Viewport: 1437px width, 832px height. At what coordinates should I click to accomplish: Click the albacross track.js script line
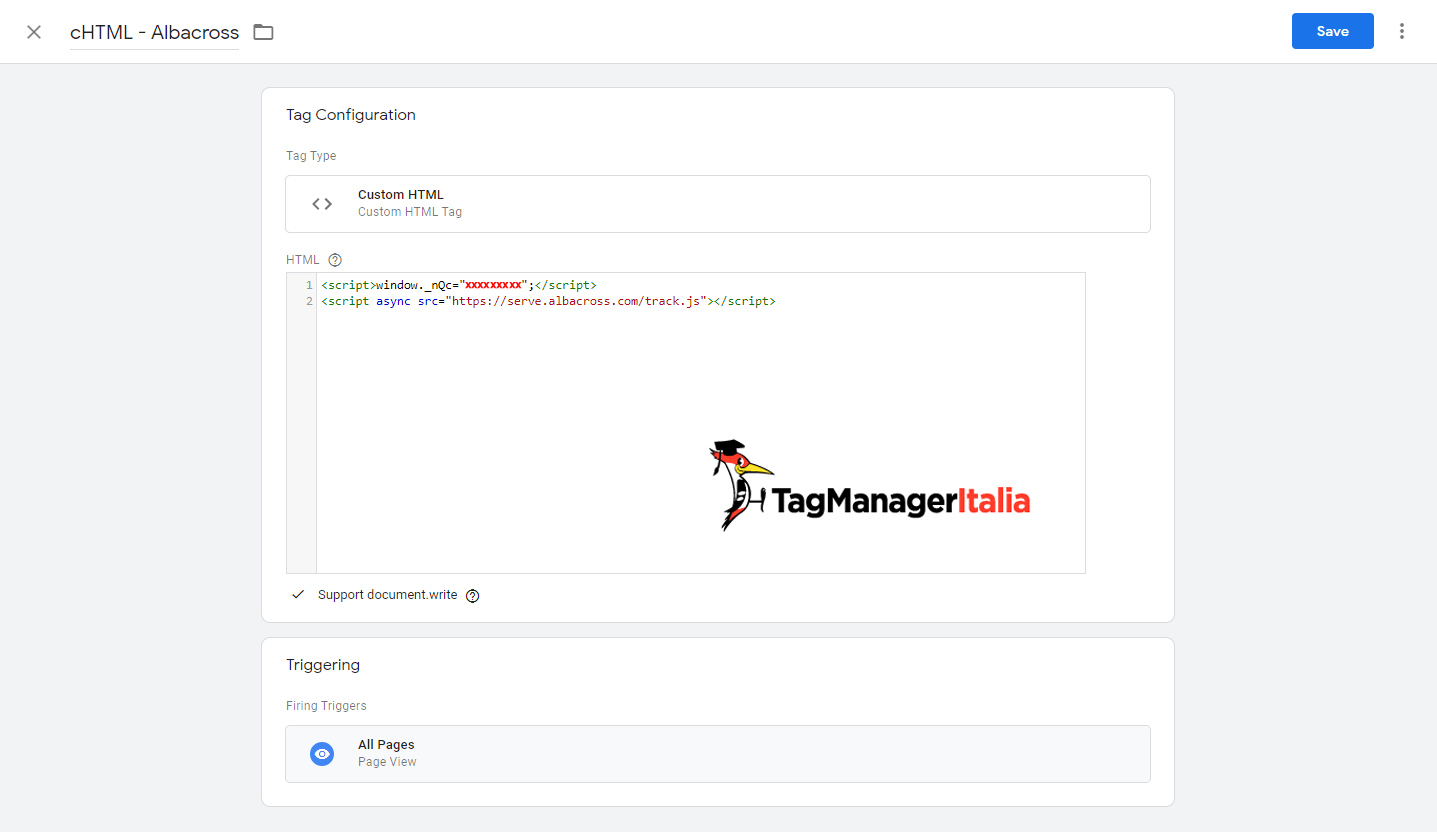548,301
